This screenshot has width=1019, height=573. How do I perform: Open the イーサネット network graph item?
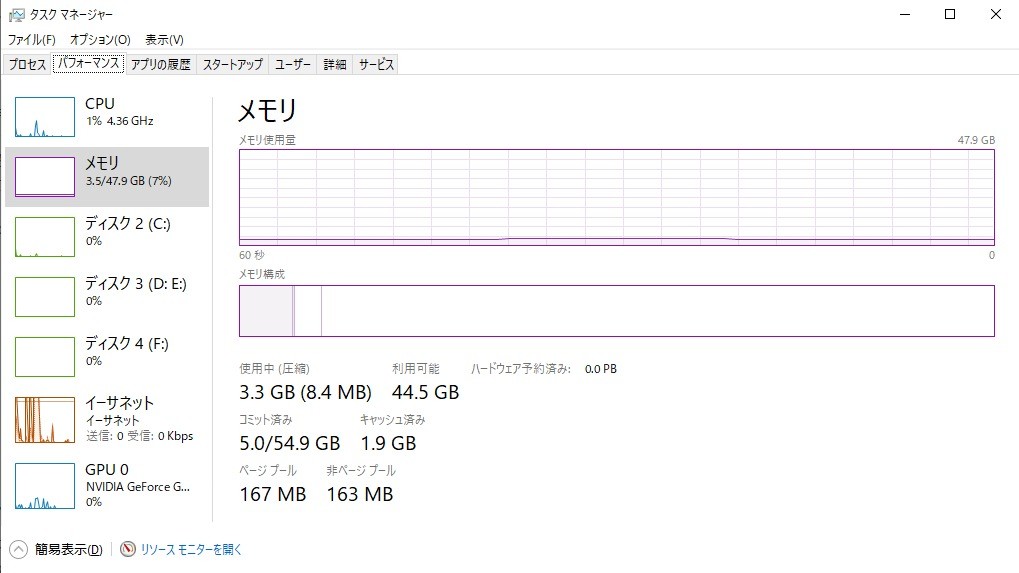click(45, 420)
